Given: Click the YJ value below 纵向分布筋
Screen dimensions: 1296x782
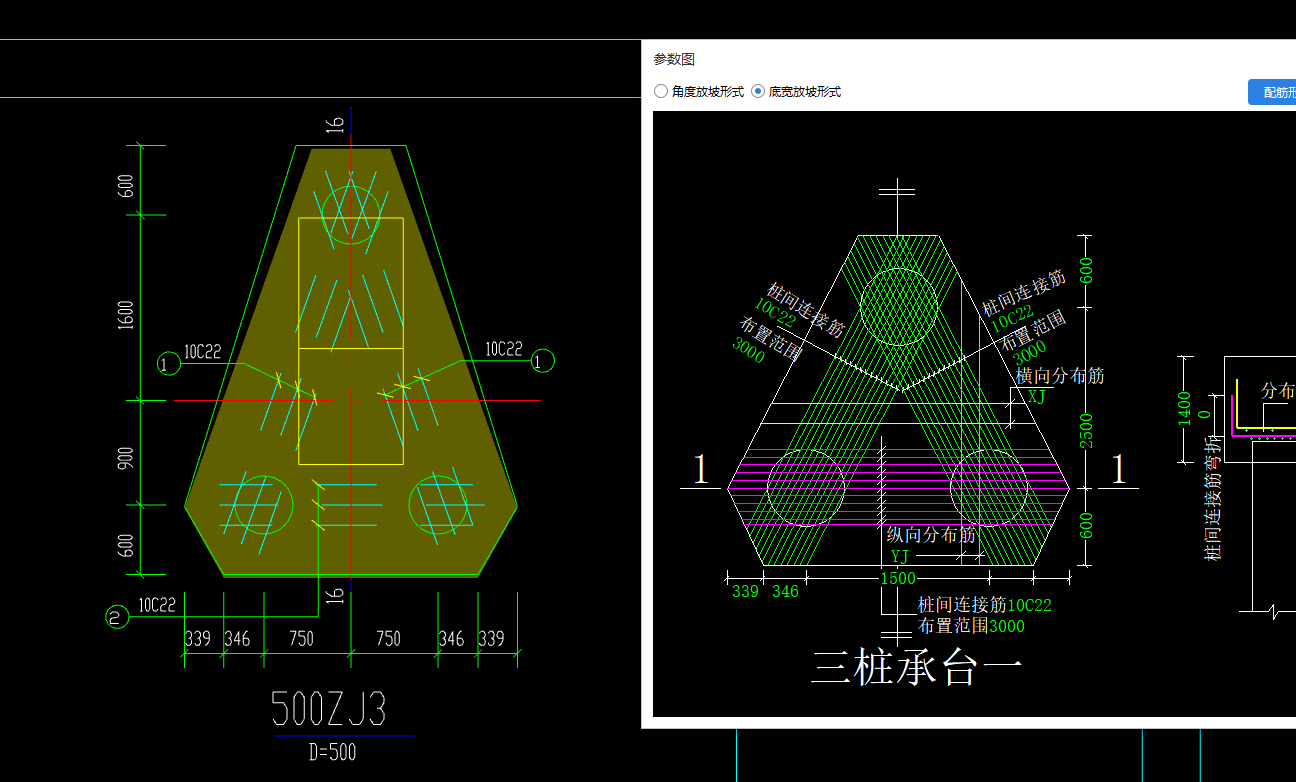Looking at the screenshot, I should pyautogui.click(x=901, y=556).
